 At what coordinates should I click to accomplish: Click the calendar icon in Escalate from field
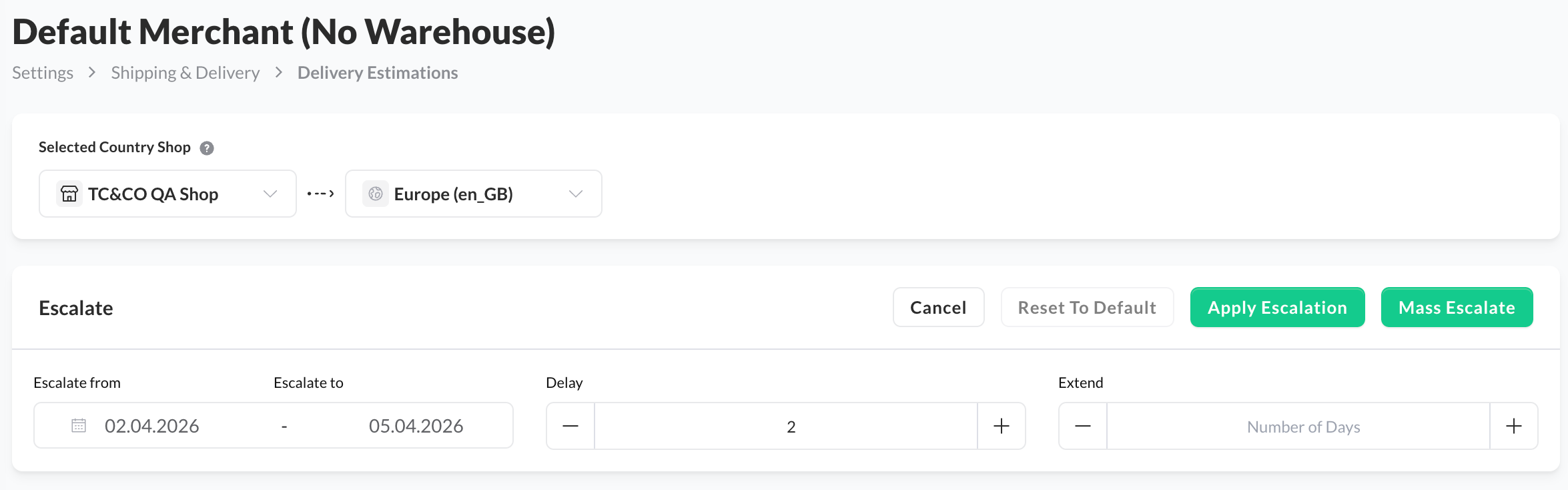(79, 425)
